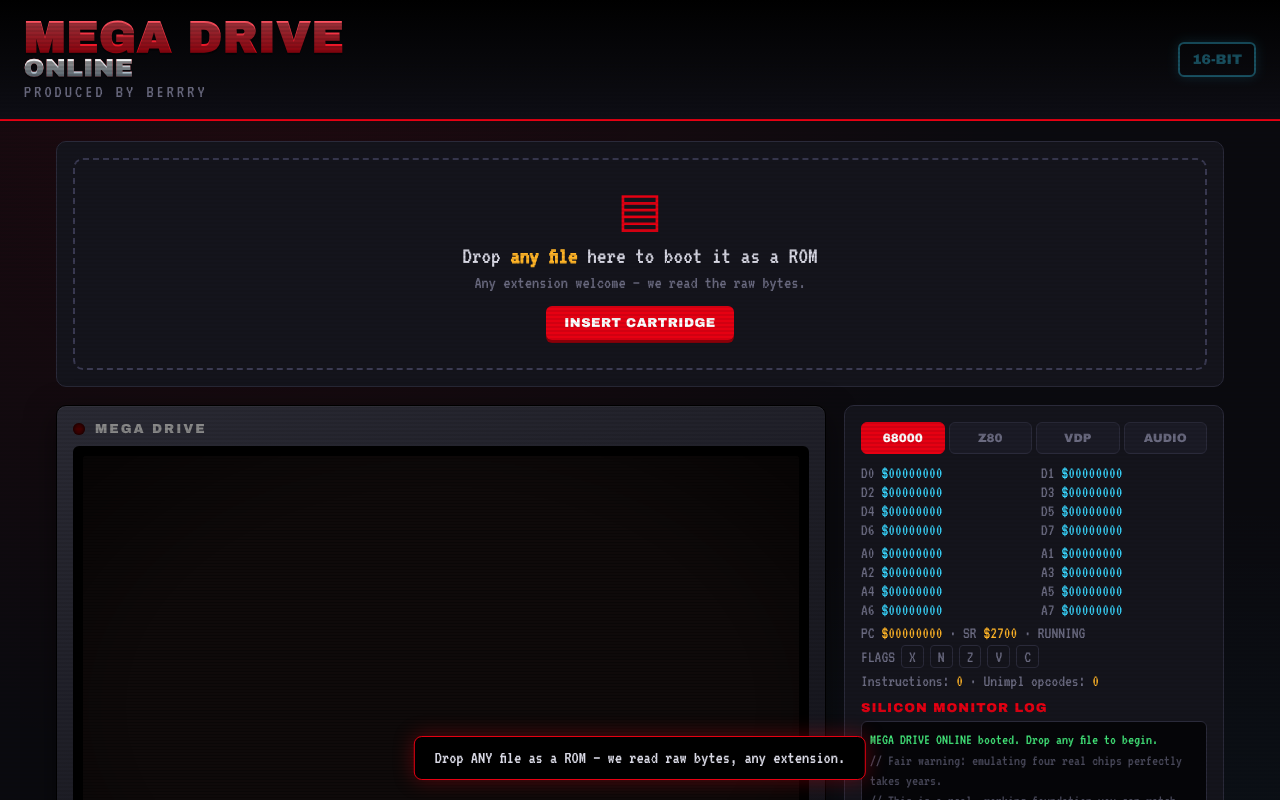The image size is (1280, 800).
Task: Toggle the Z flag indicator
Action: (970, 657)
